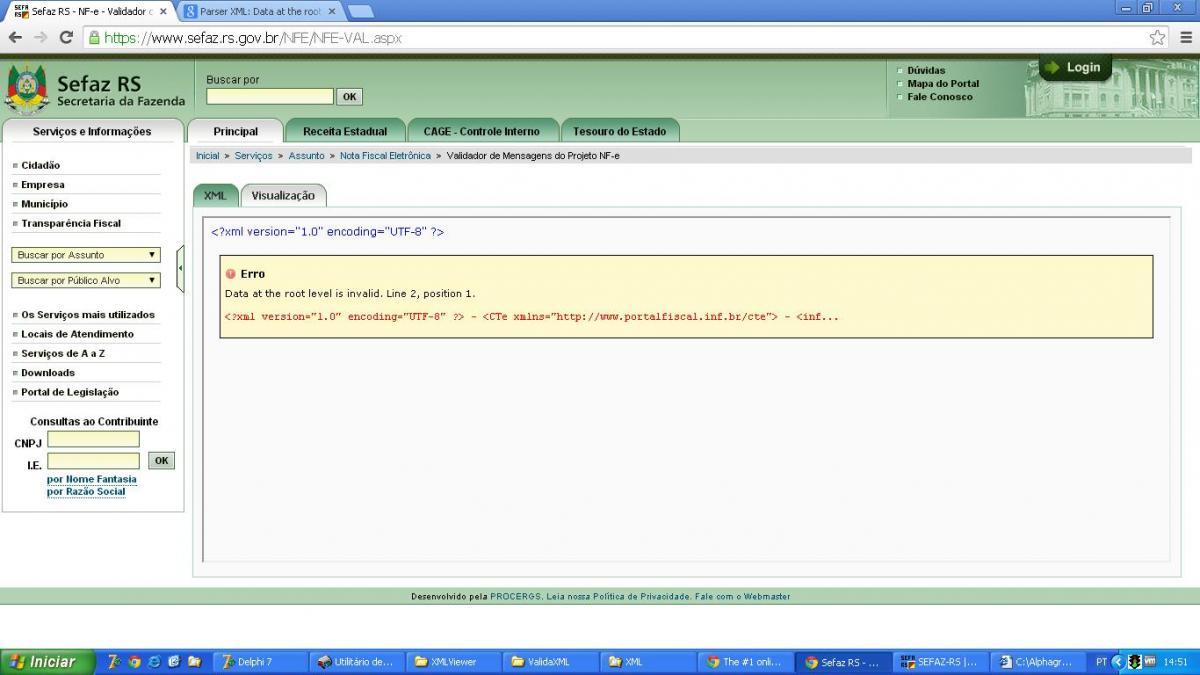The height and width of the screenshot is (675, 1200).
Task: Open Delphi 7 from the taskbar
Action: pyautogui.click(x=247, y=662)
